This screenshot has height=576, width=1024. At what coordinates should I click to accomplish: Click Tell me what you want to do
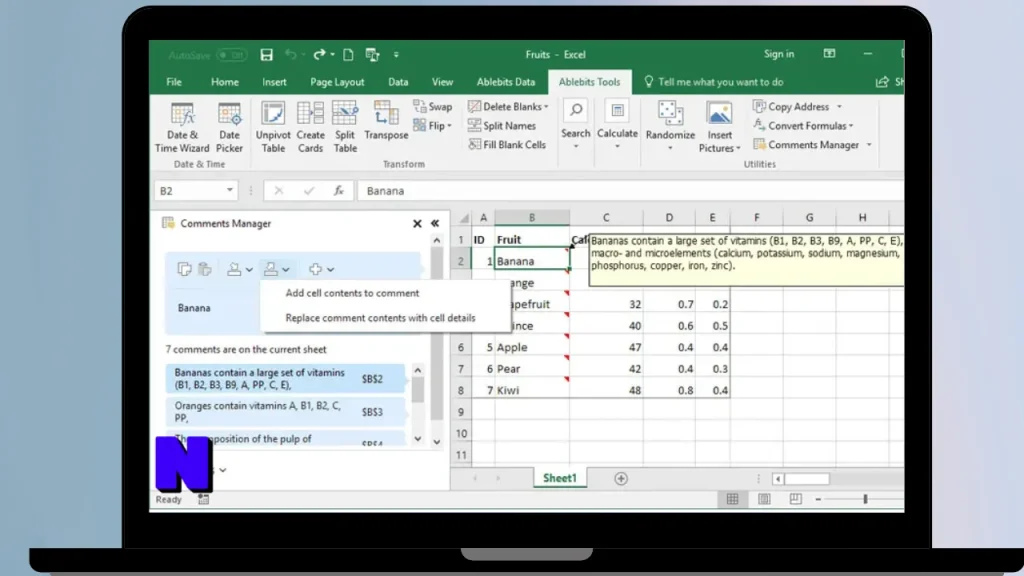pyautogui.click(x=714, y=82)
